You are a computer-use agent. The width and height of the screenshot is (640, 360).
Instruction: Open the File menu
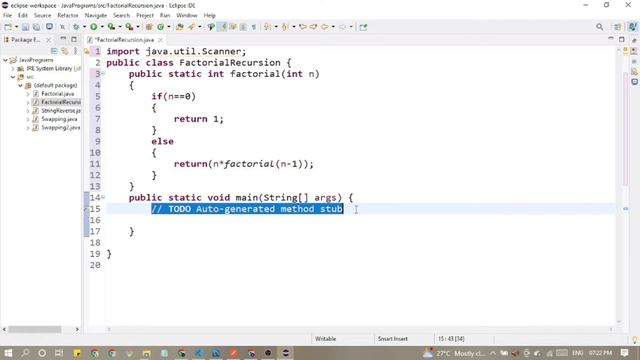(x=7, y=16)
